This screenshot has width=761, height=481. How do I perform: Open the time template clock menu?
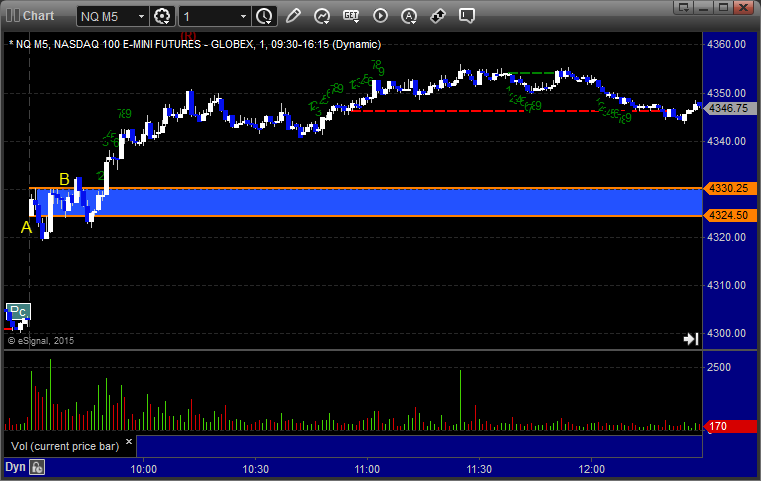click(x=265, y=16)
